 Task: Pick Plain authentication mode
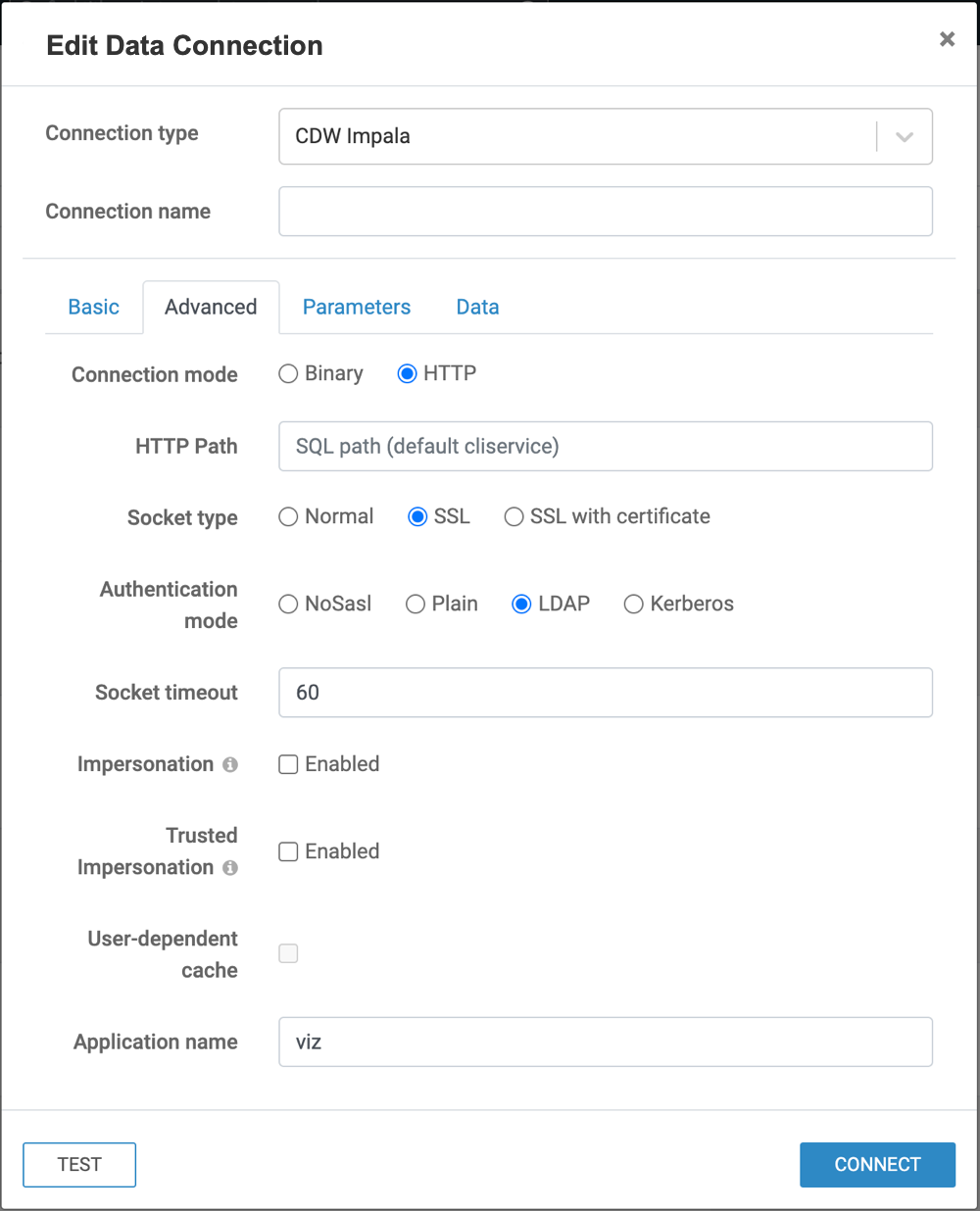pyautogui.click(x=416, y=605)
